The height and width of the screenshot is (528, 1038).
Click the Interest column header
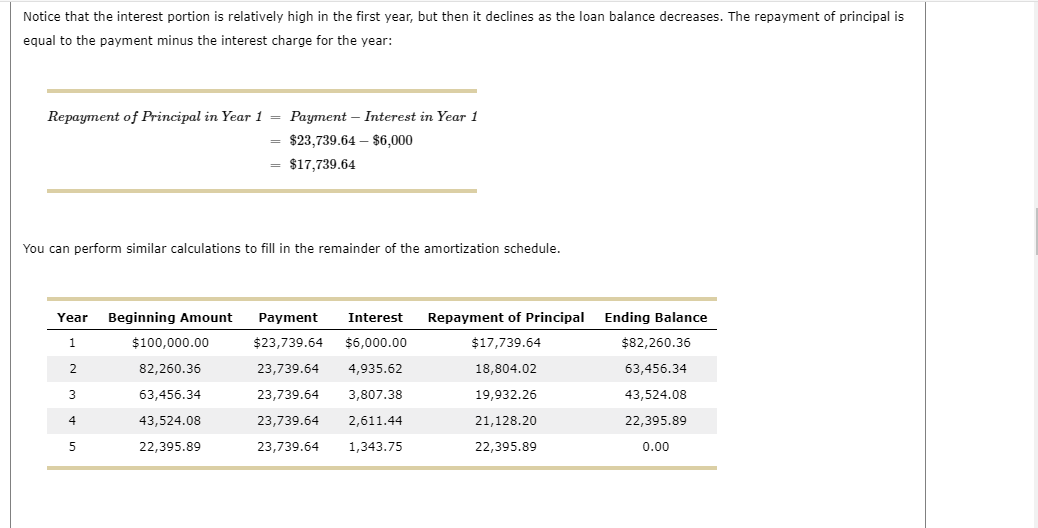(x=375, y=318)
